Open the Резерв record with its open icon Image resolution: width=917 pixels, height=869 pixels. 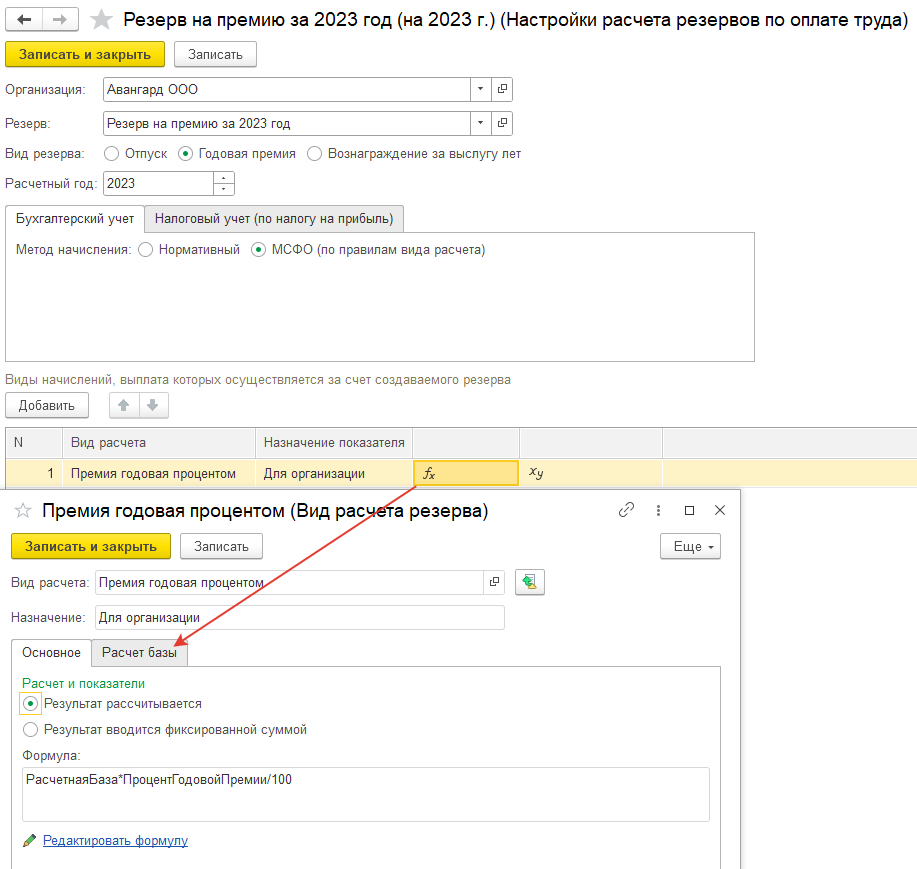coord(502,123)
